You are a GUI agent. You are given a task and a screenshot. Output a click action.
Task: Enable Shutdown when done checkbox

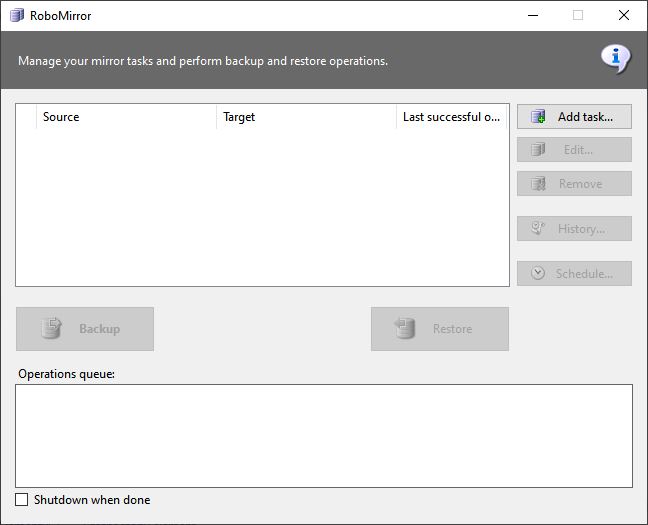pos(21,499)
